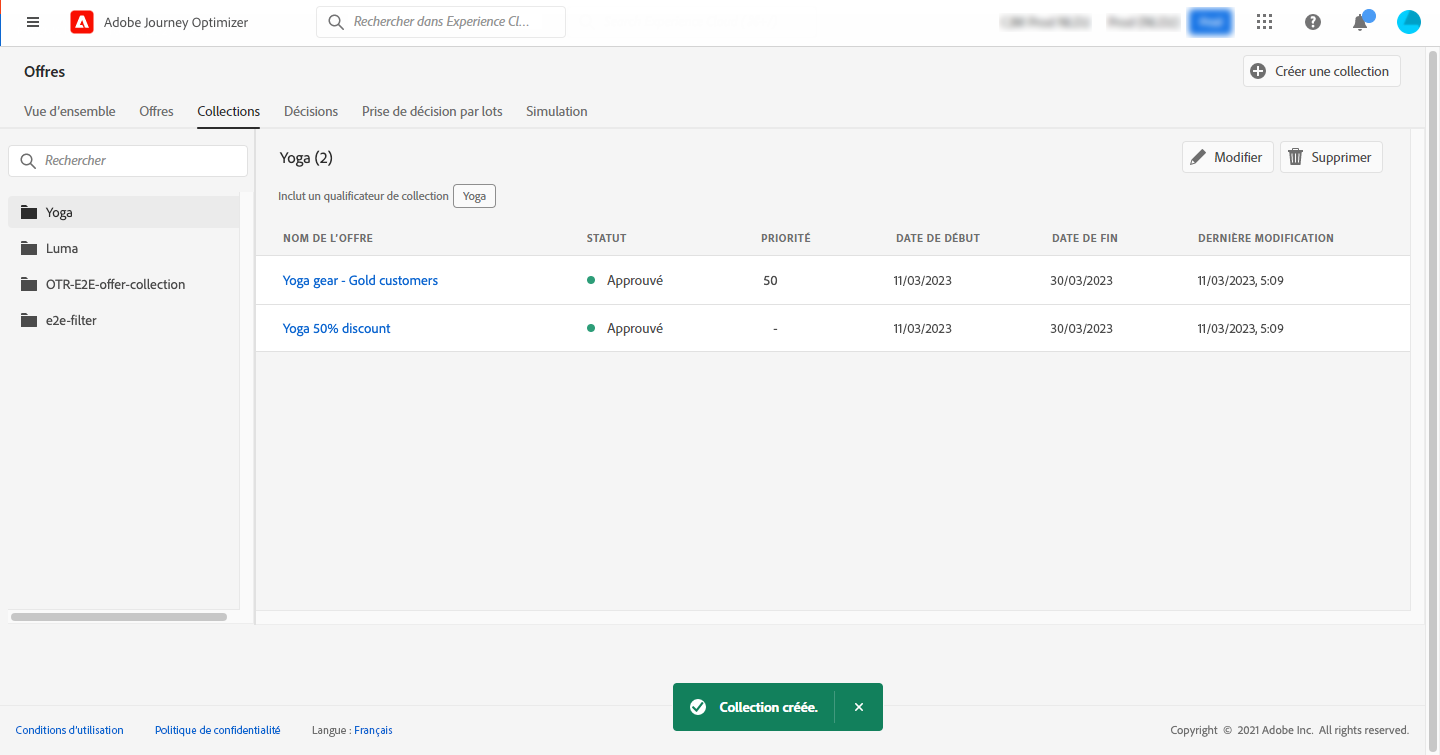Change language via Français link

(x=373, y=730)
